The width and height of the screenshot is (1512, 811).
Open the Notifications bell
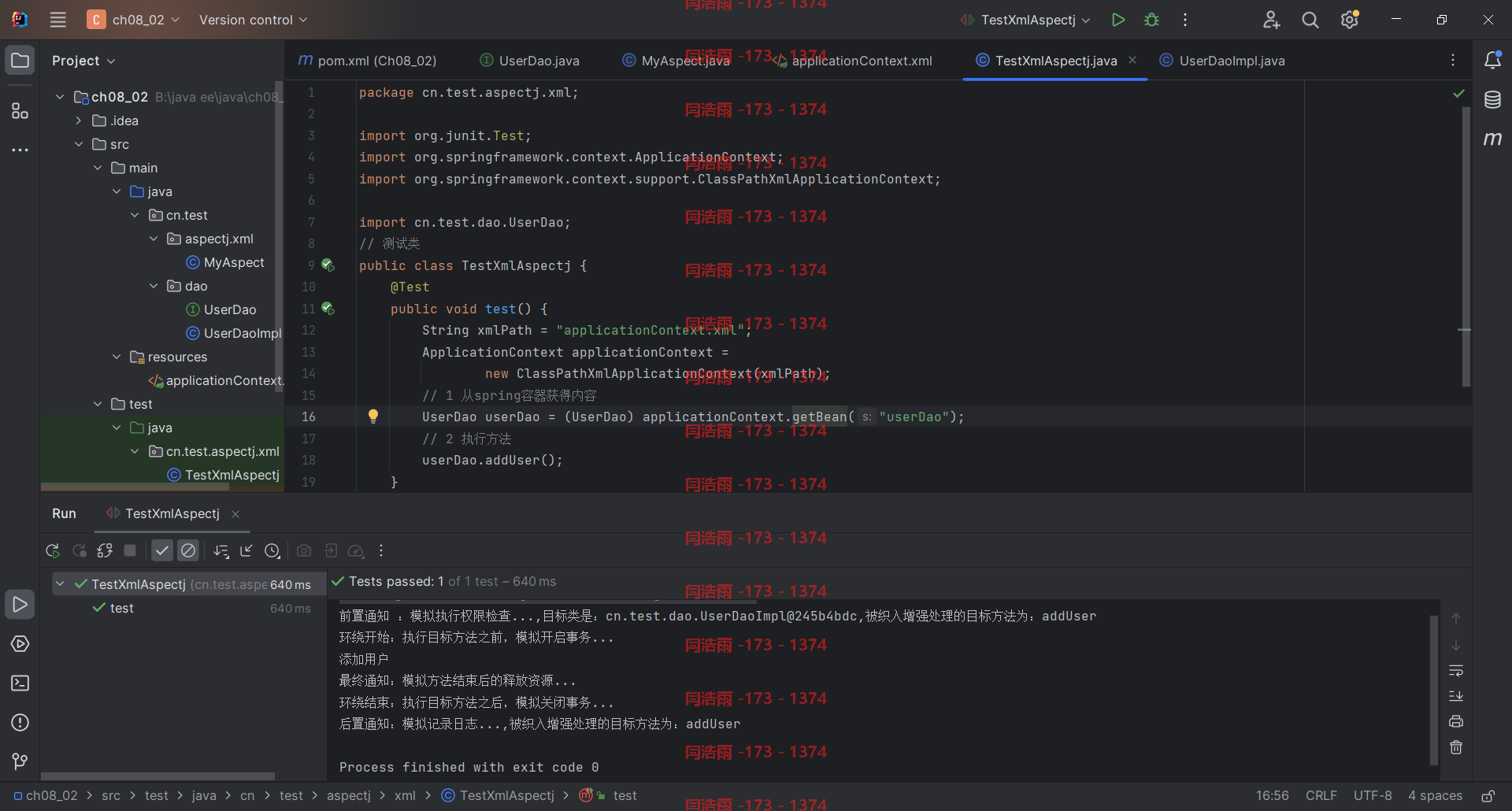tap(1492, 61)
